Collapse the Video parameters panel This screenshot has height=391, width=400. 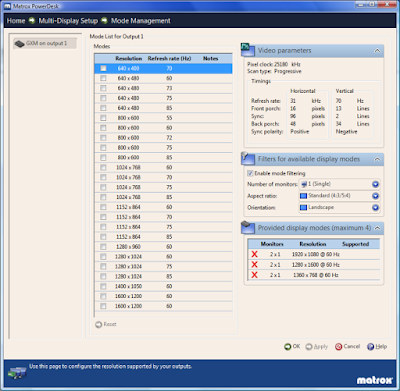(377, 51)
